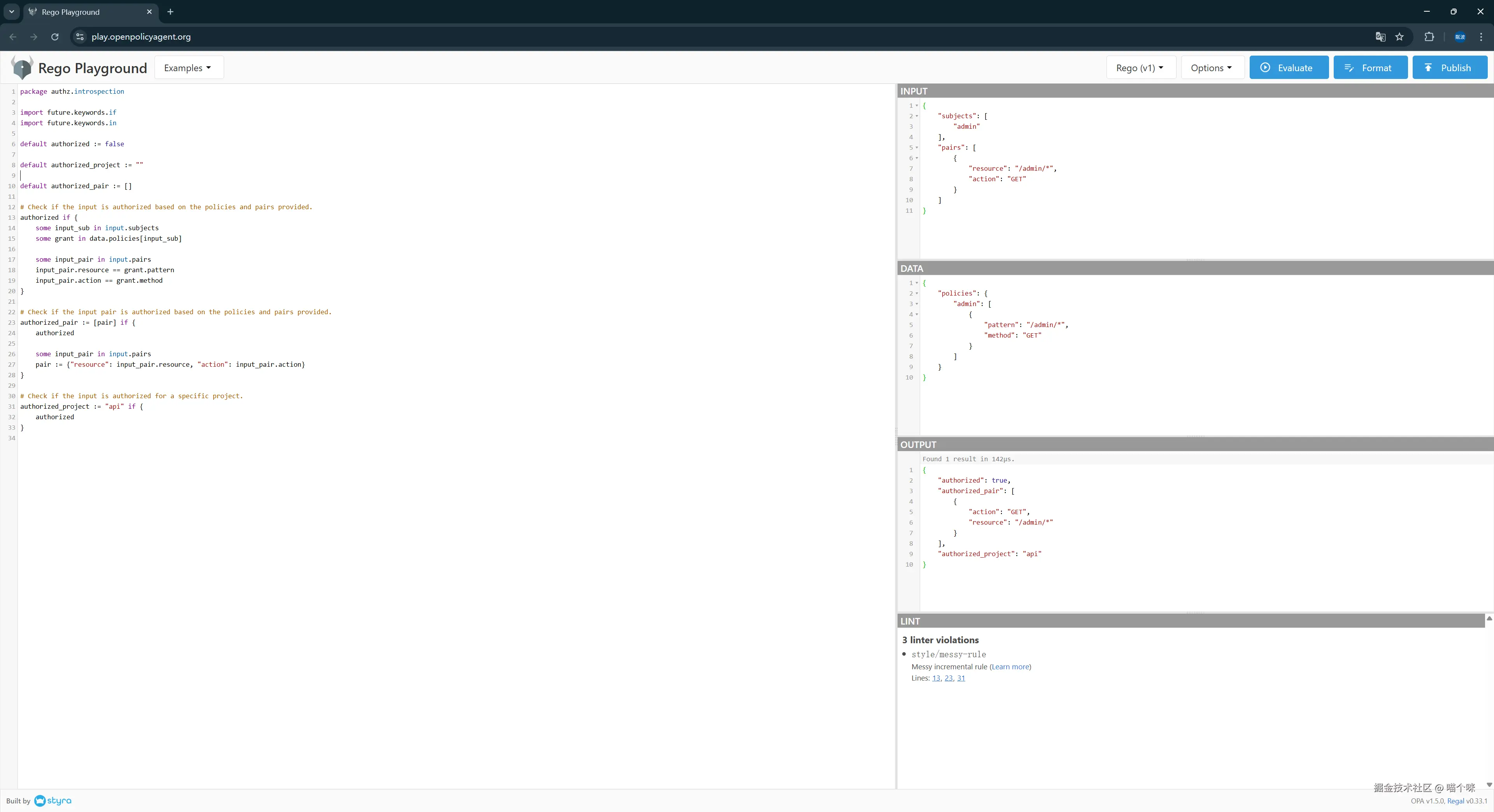
Task: Fold DATA line 3 admin array
Action: point(916,304)
